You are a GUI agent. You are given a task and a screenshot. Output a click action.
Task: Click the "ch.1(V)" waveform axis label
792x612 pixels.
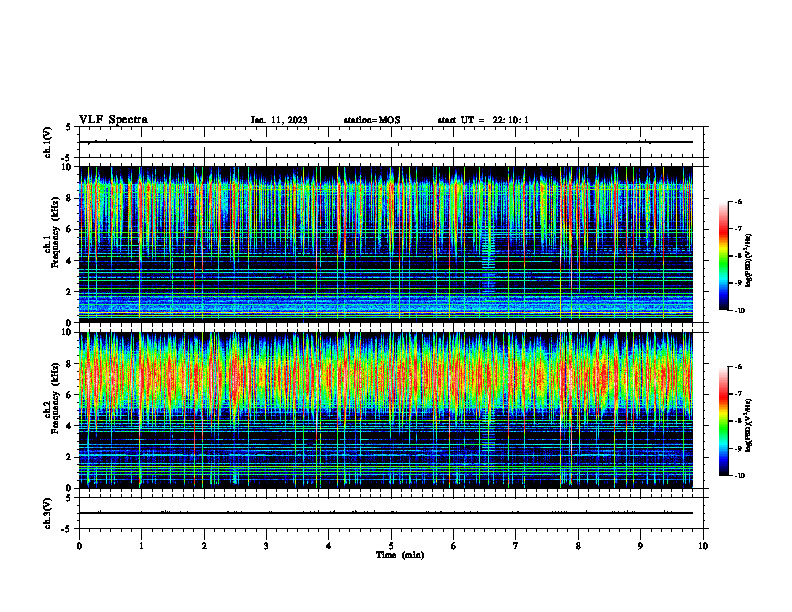click(48, 142)
